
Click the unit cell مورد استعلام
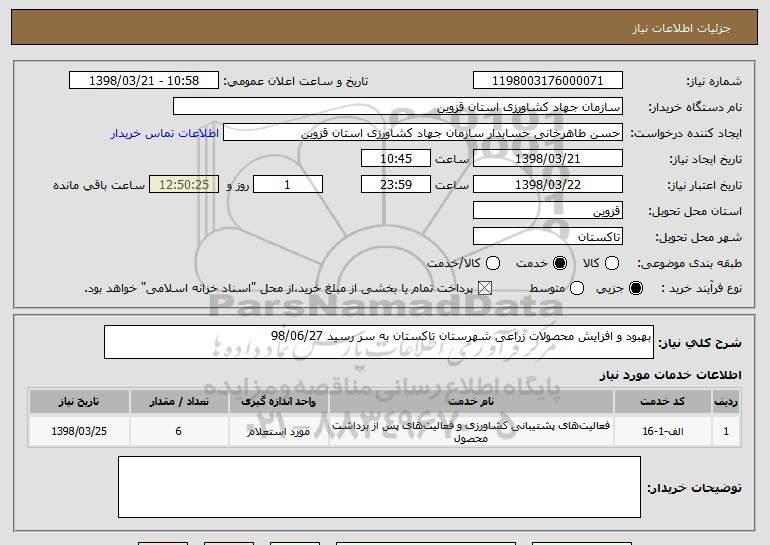pos(278,431)
